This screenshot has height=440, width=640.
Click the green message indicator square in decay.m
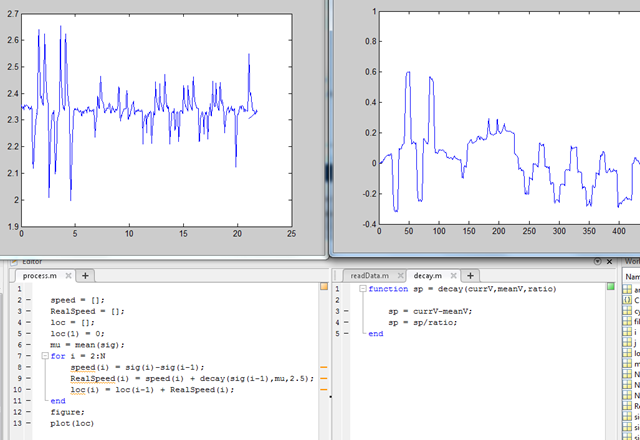(611, 287)
